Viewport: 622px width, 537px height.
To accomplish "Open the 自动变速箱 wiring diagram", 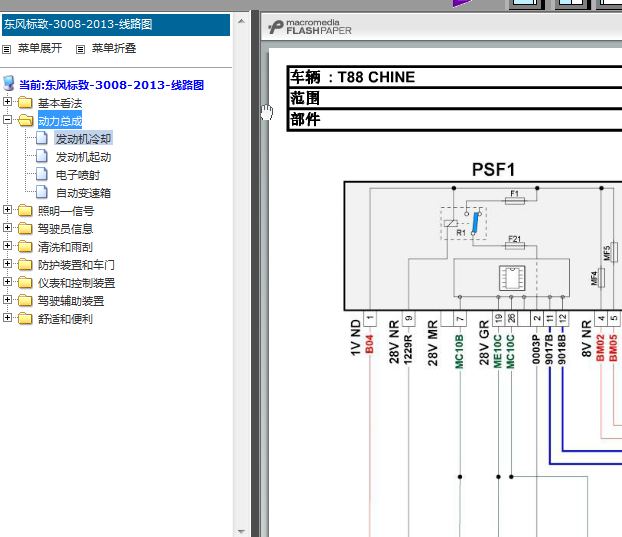I will [83, 193].
